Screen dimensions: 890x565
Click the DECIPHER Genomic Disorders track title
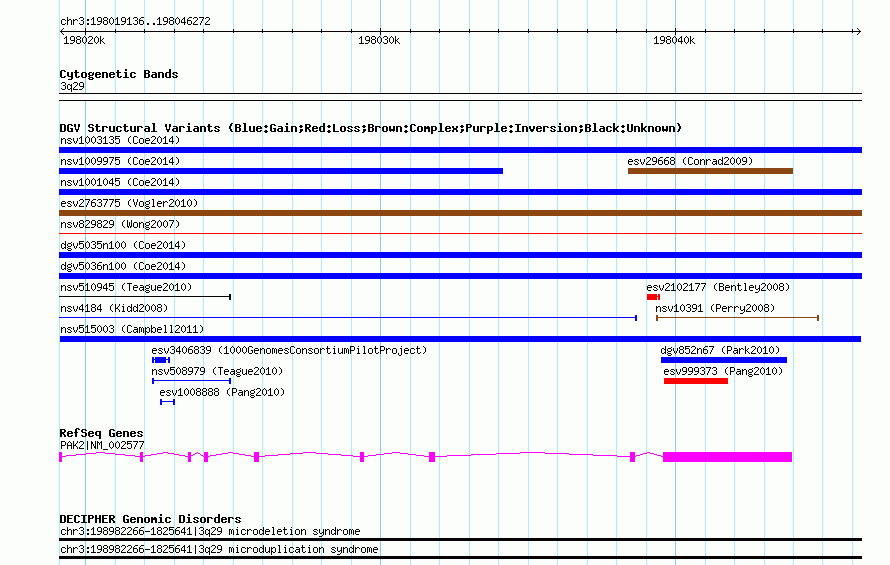[x=150, y=519]
